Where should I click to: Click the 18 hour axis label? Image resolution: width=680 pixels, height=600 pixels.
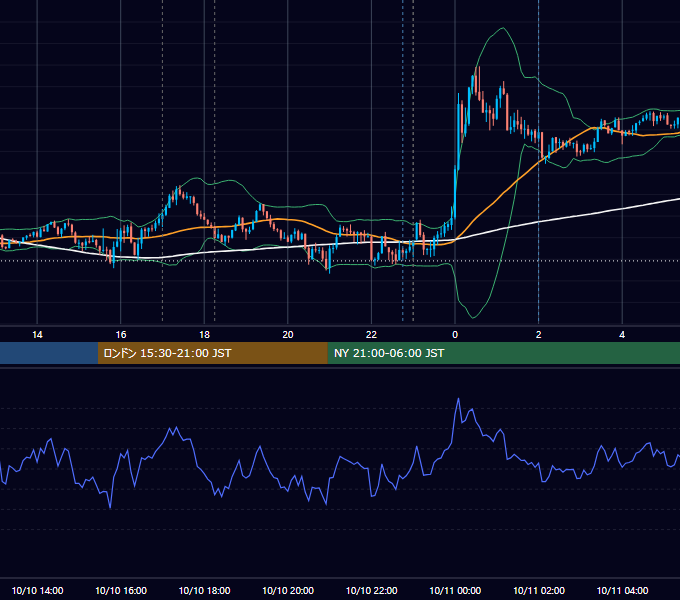tap(204, 335)
